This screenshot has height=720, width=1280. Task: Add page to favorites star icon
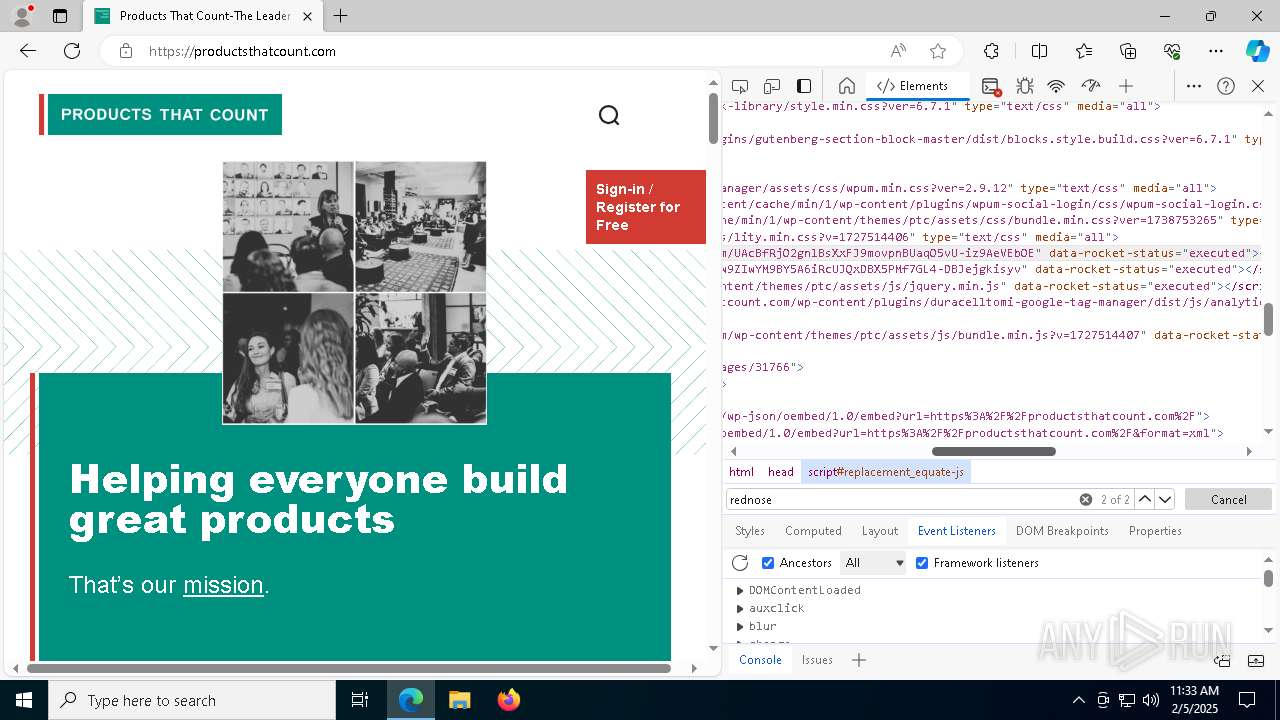(x=937, y=51)
